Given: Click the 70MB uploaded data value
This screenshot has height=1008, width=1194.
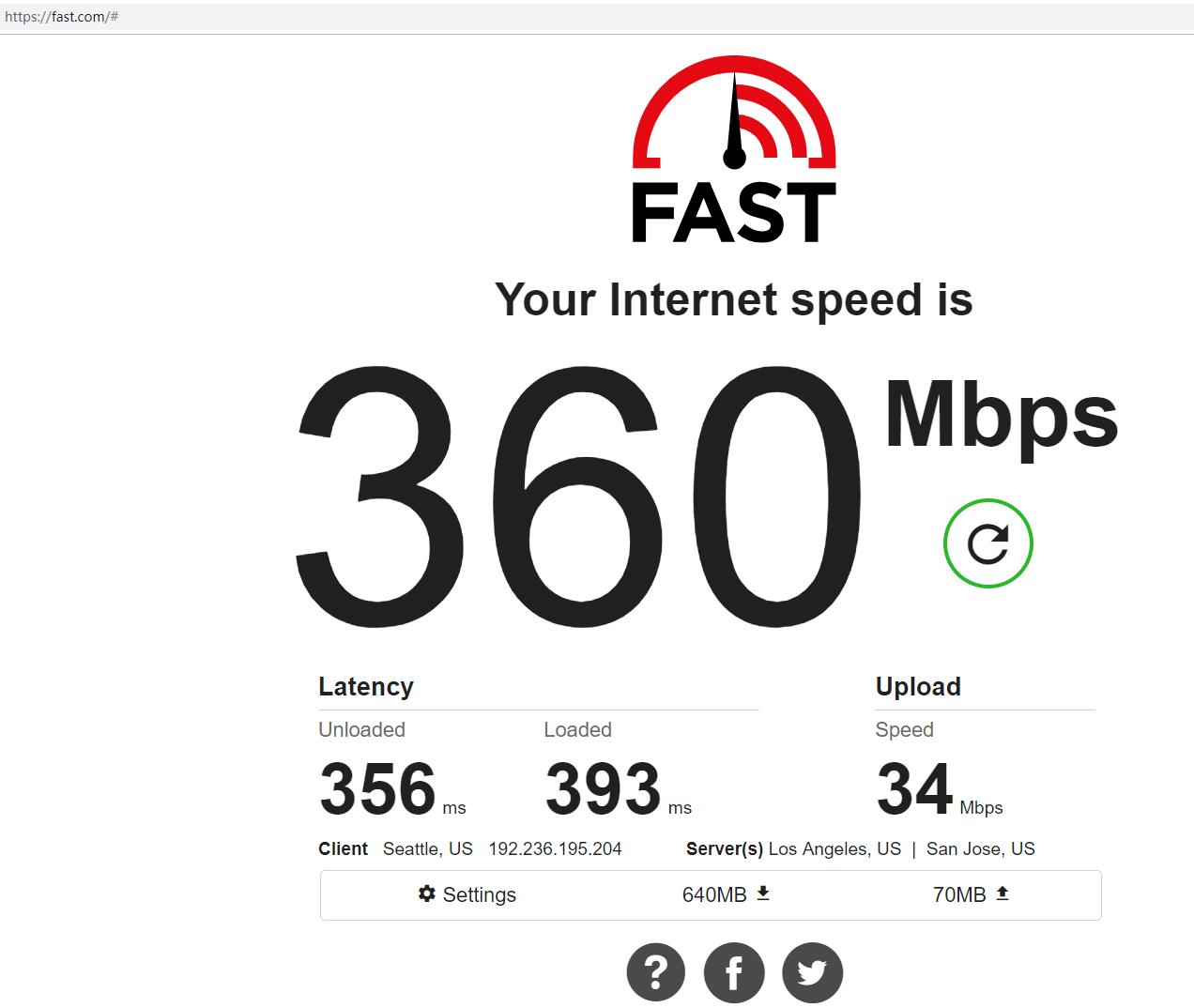Looking at the screenshot, I should [x=959, y=894].
